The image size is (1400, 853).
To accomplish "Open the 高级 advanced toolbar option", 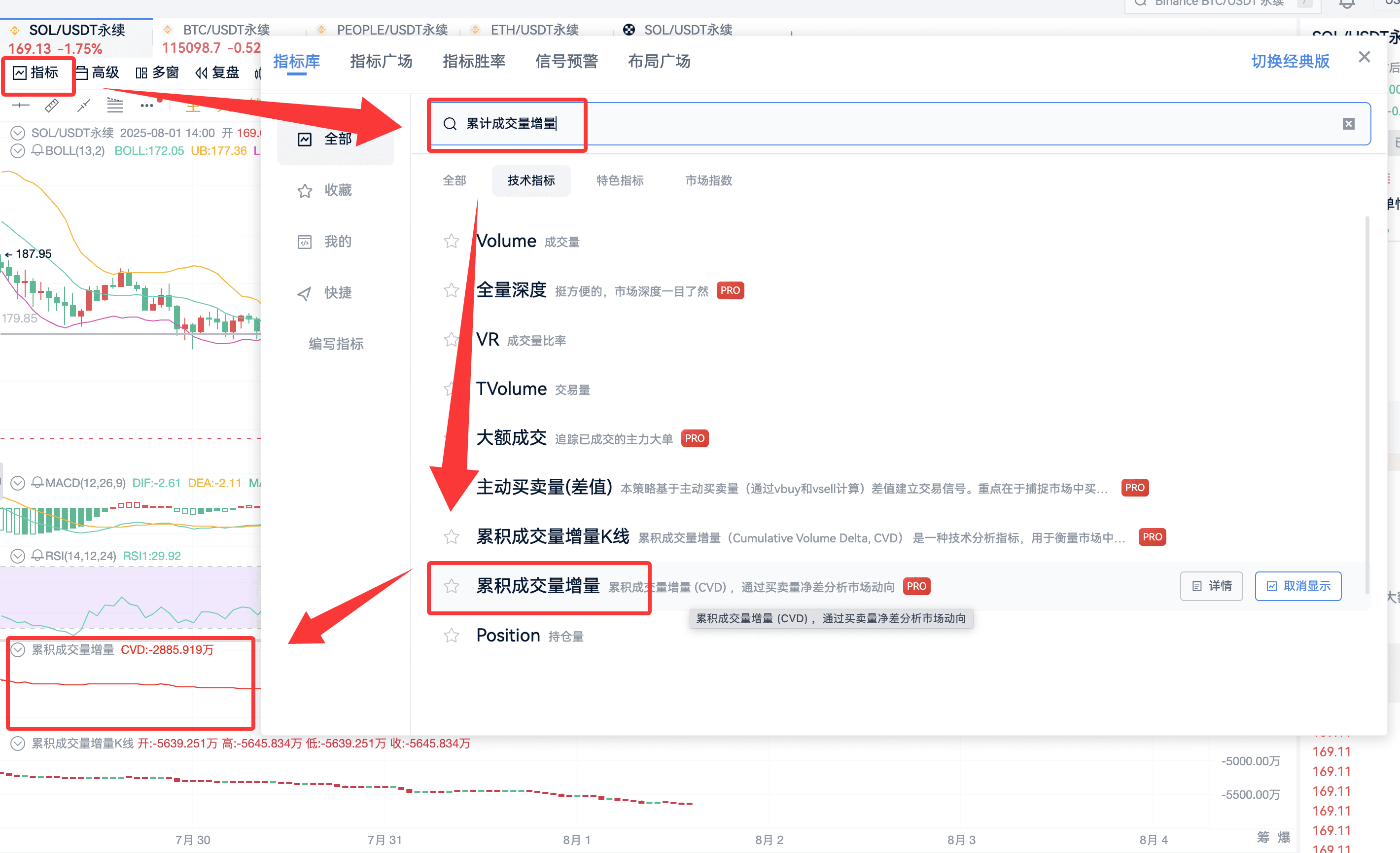I will click(x=97, y=73).
